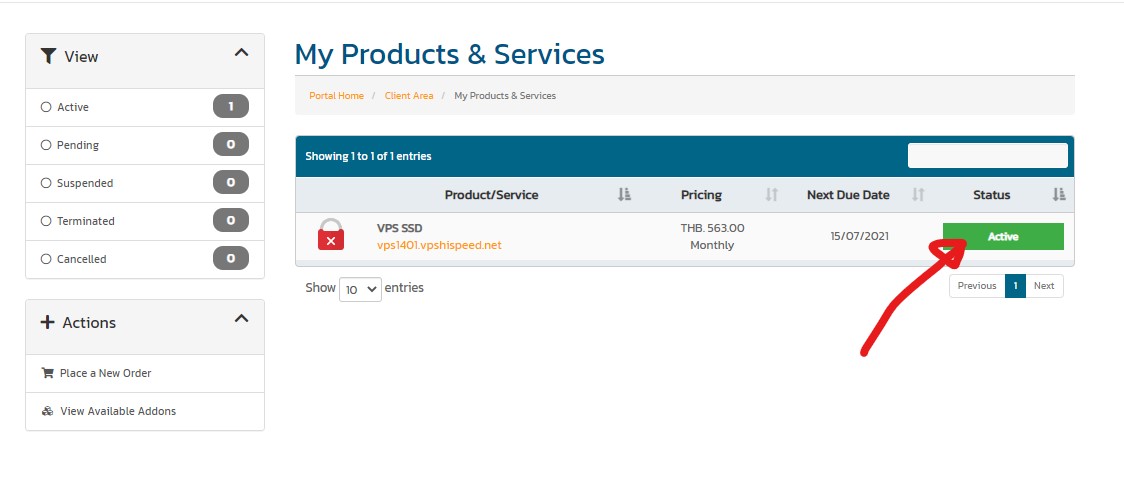Sort by Pricing column sort icon
The height and width of the screenshot is (477, 1124).
(x=771, y=194)
